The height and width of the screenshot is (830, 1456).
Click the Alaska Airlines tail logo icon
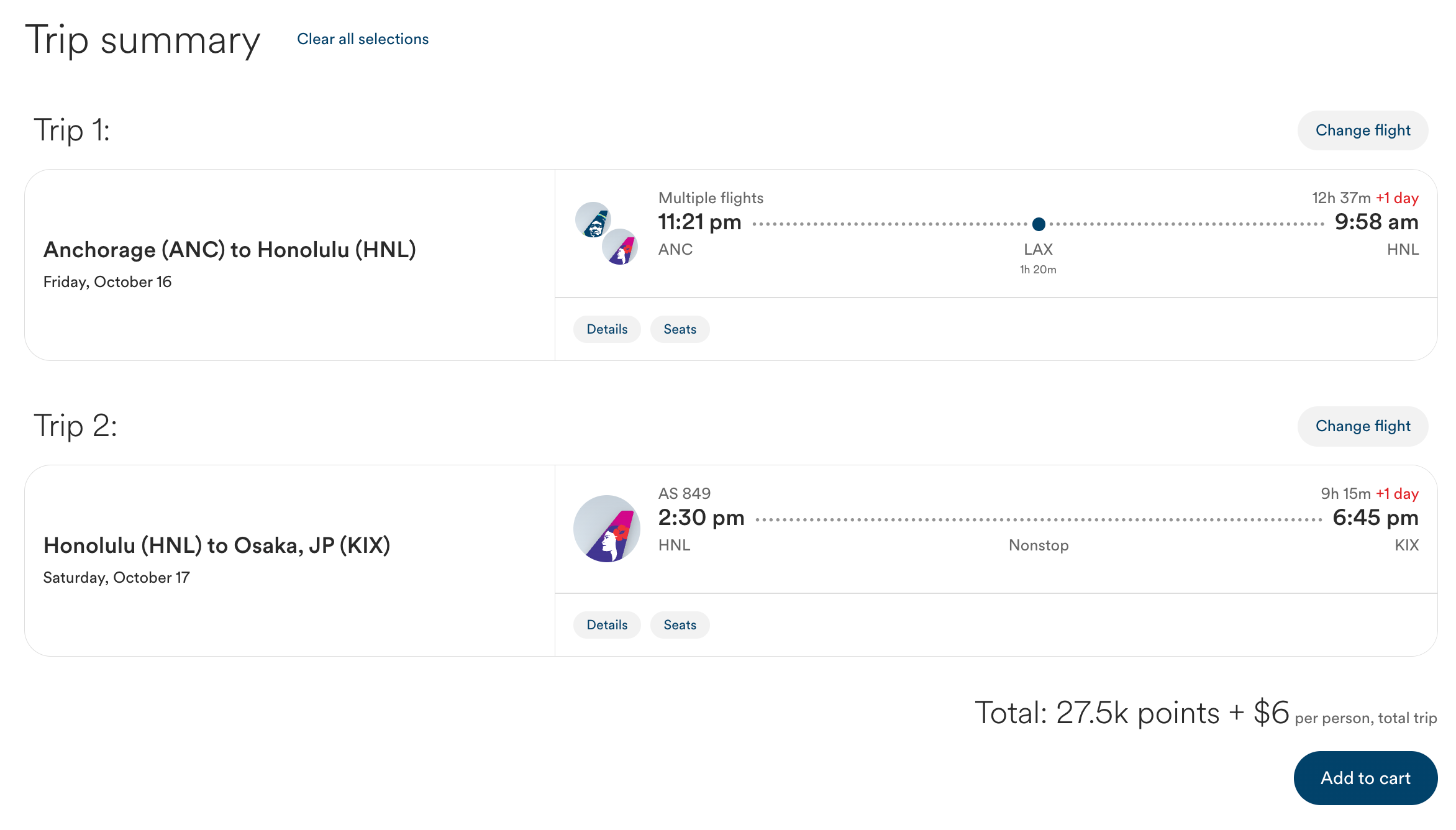(x=593, y=220)
